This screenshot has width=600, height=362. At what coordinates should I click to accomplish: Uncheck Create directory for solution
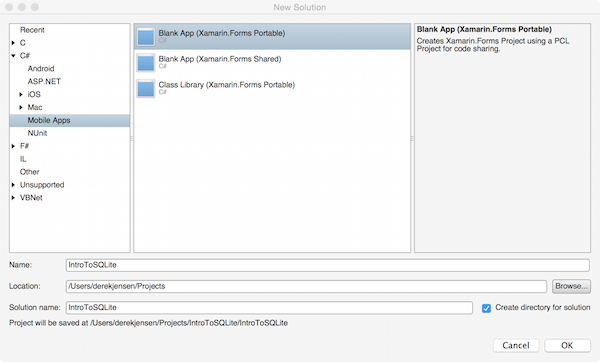point(486,308)
